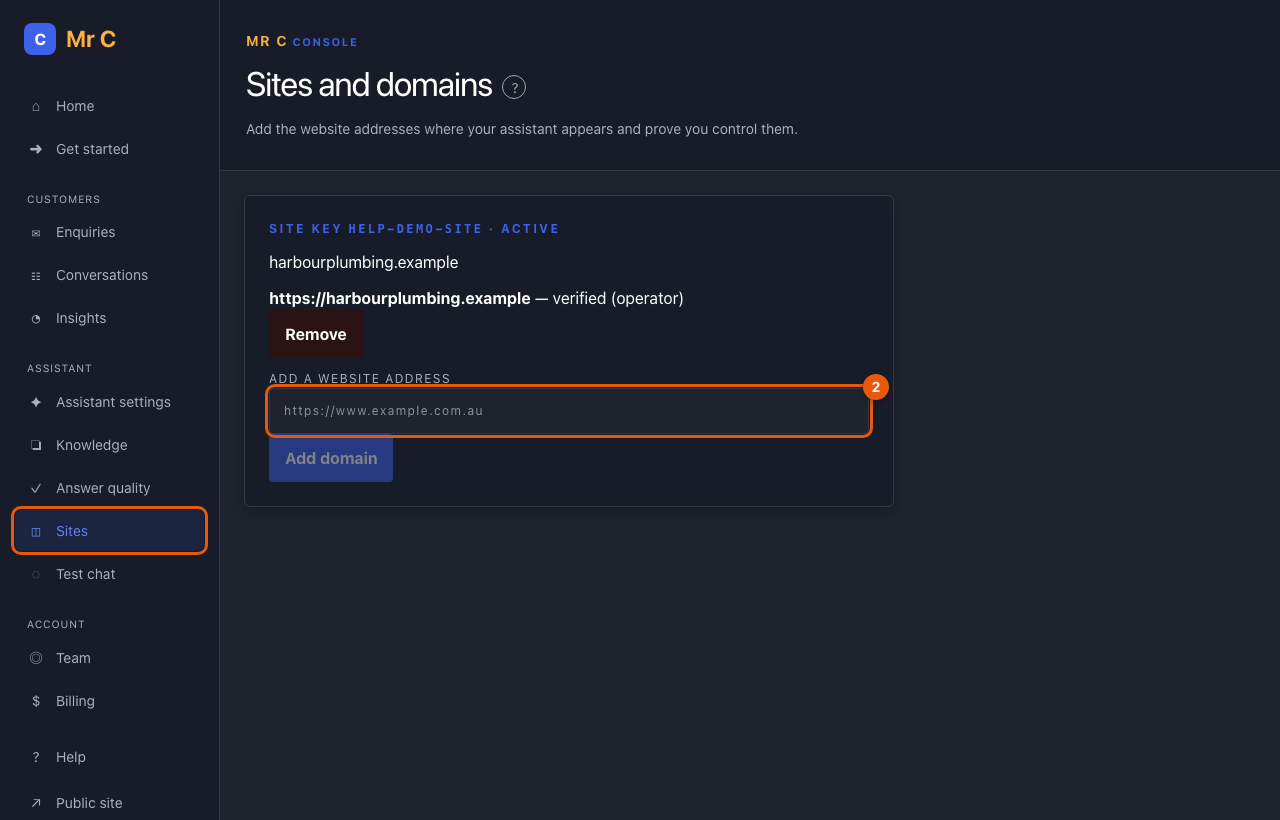The image size is (1280, 820).
Task: Click the Home label in sidebar
Action: tap(75, 106)
